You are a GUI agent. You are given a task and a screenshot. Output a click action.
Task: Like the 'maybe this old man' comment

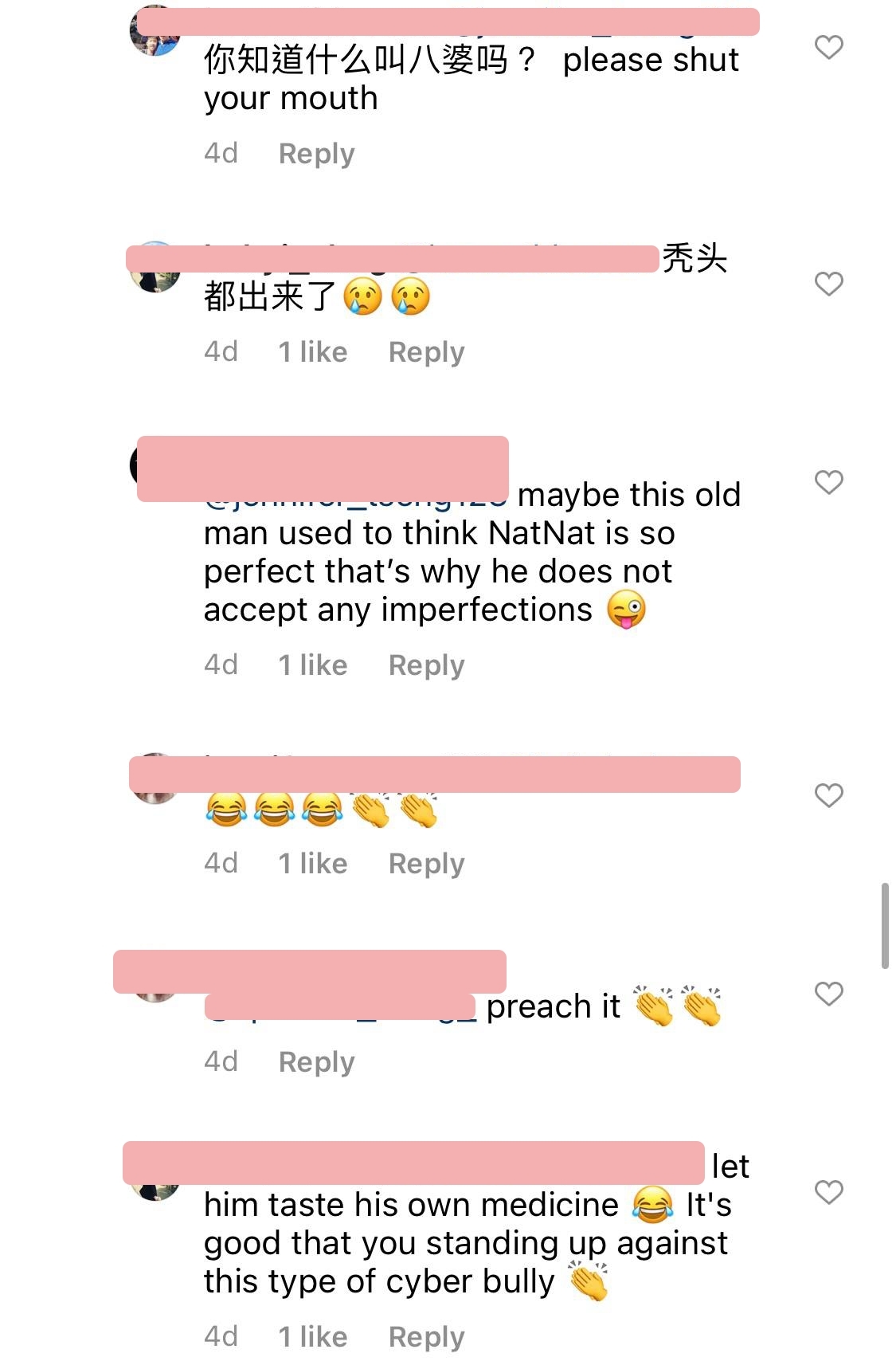tap(828, 482)
